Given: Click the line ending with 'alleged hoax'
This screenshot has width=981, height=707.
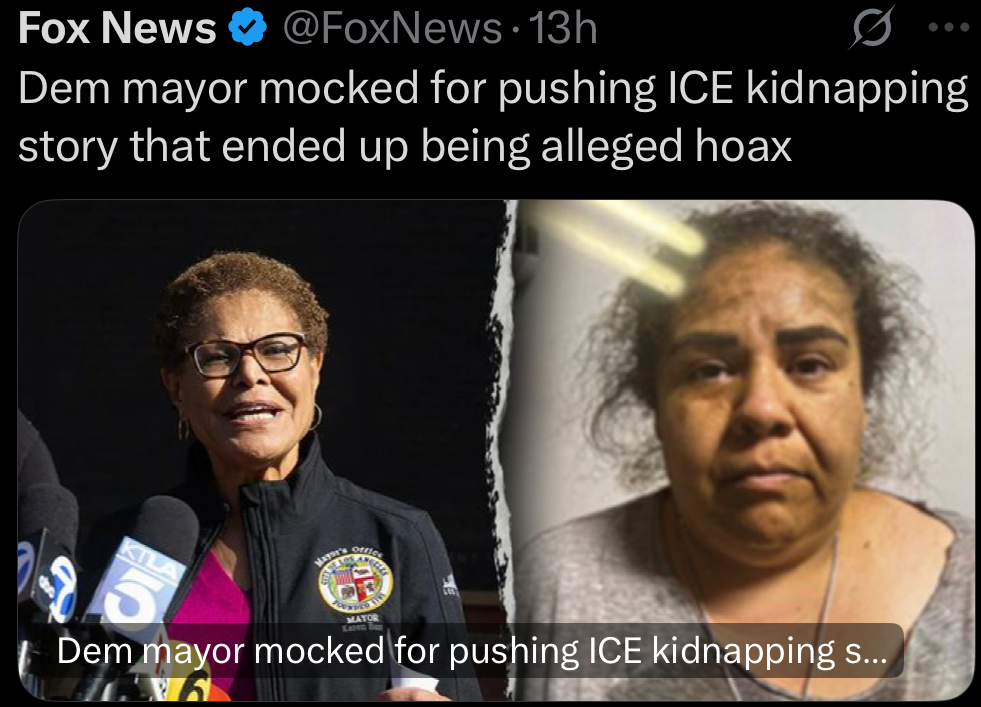Looking at the screenshot, I should tap(405, 146).
